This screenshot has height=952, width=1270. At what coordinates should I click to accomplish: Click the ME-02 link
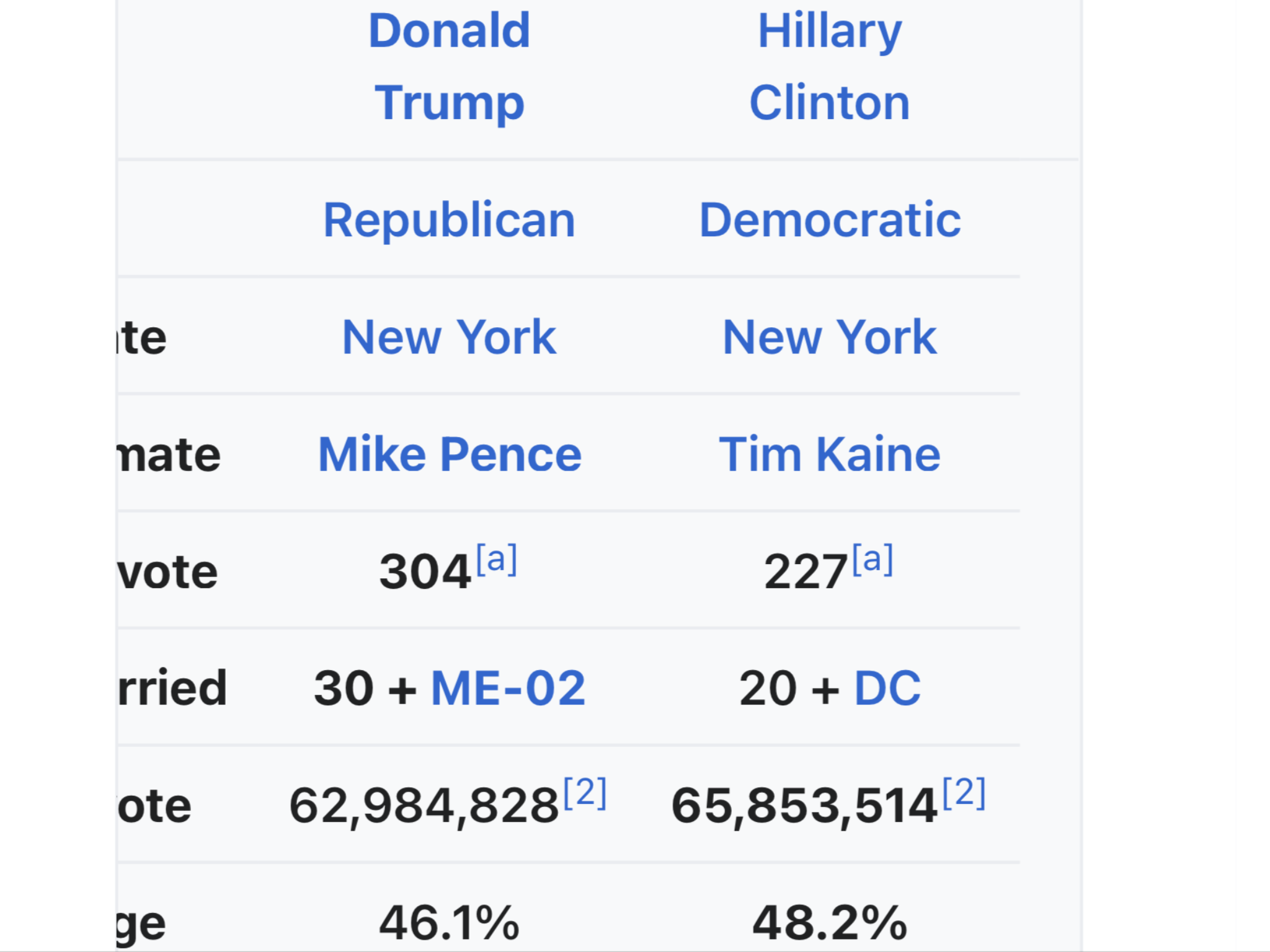pyautogui.click(x=508, y=689)
